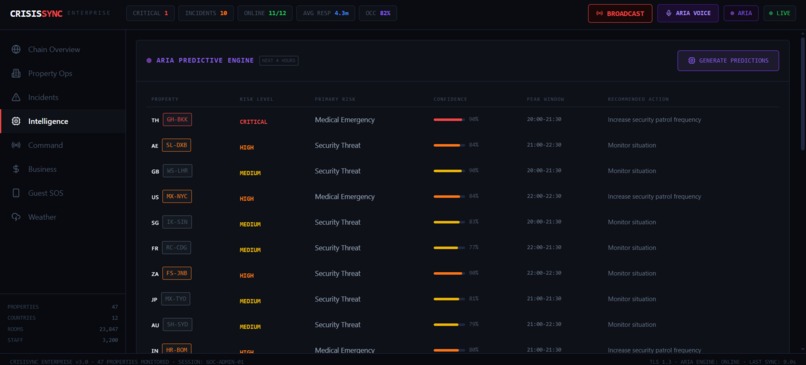Screen dimensions: 806x365
Task: Click the ARIA Predictive Engine title
Action: point(205,61)
